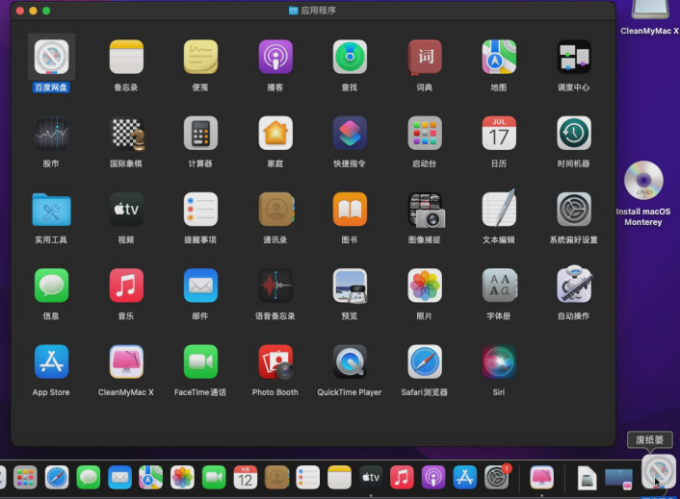This screenshot has width=680, height=499.
Task: Click the Messages icon in the Dock
Action: 88,477
